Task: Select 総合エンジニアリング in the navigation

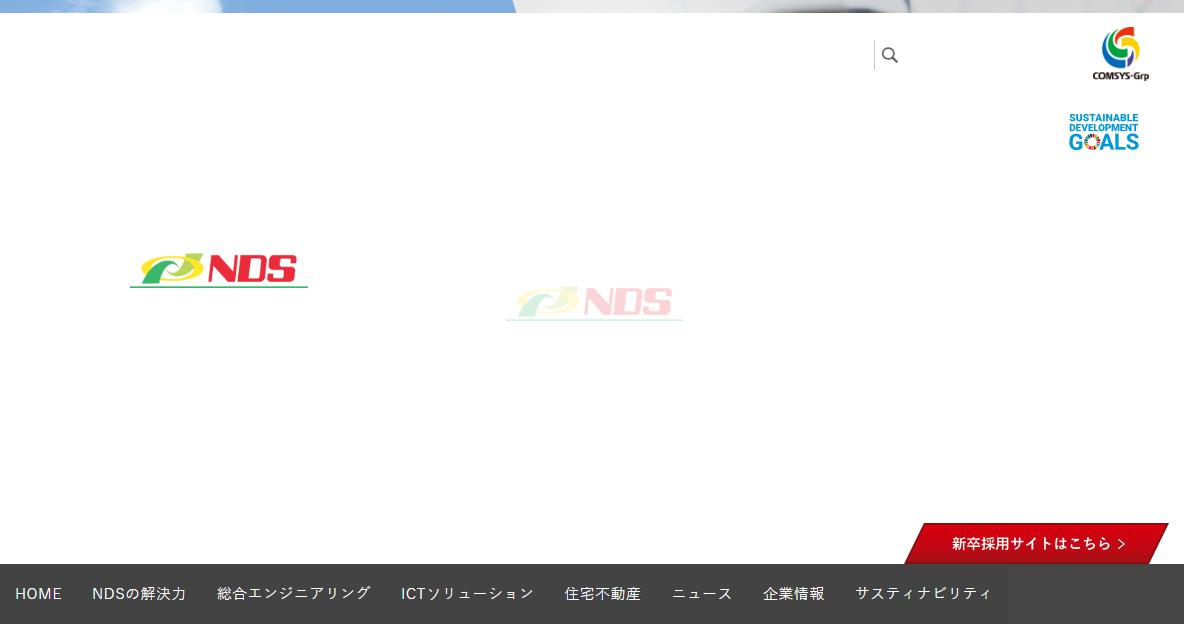Action: click(x=294, y=594)
